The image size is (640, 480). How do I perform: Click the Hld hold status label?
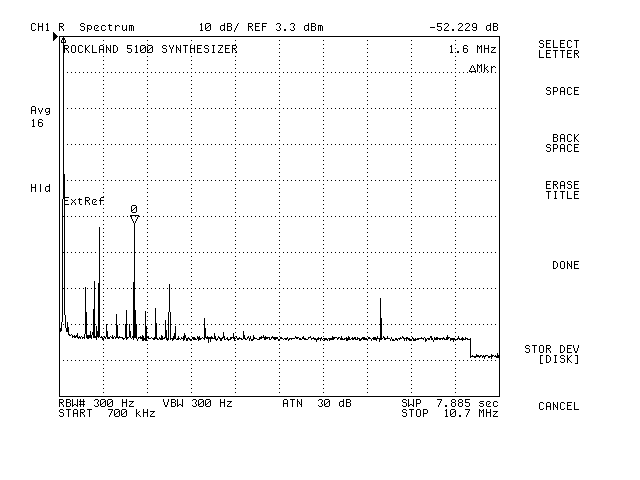[x=40, y=188]
